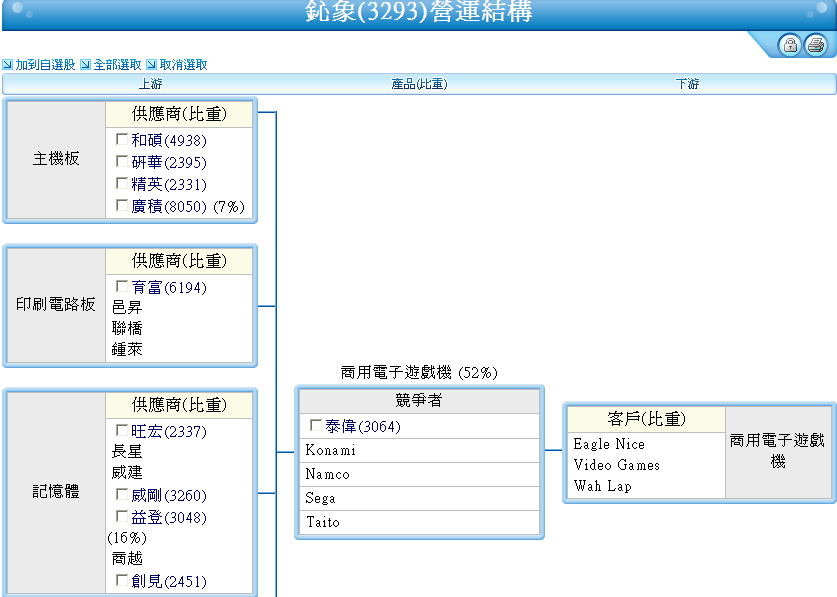Open the 益登(3048) stock link
This screenshot has width=837, height=597.
169,517
